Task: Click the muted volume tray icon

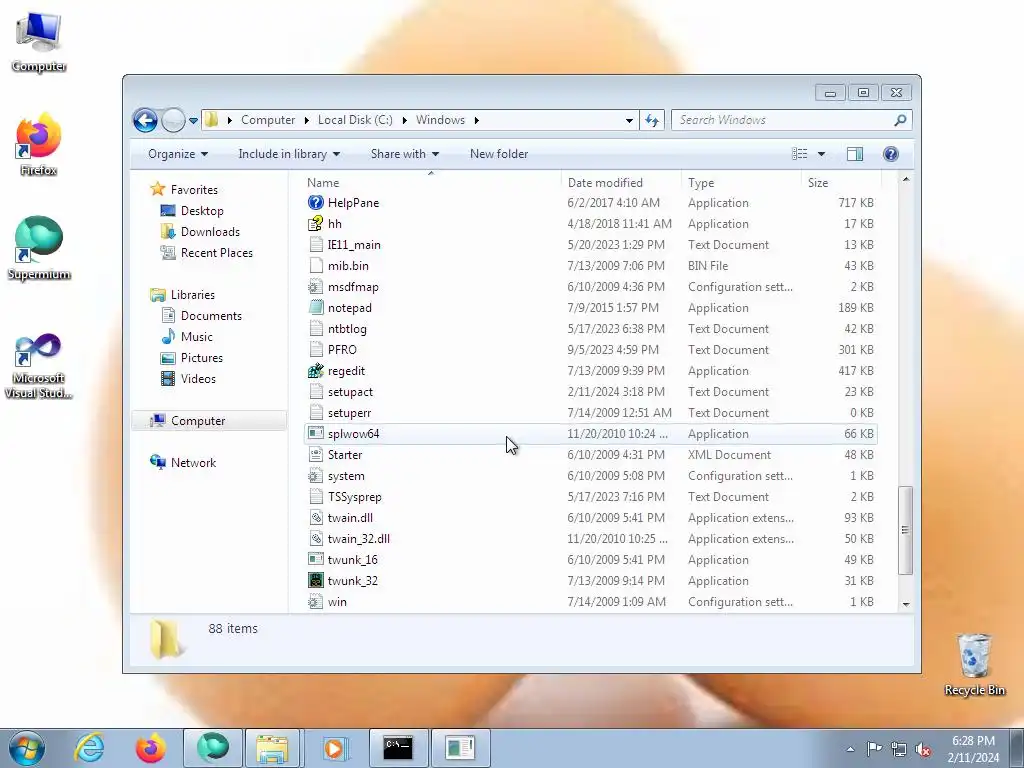Action: [923, 750]
